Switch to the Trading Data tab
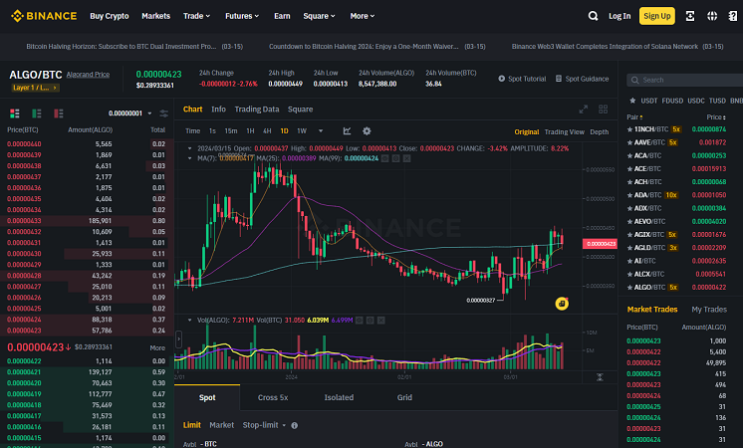This screenshot has height=448, width=743. click(257, 109)
